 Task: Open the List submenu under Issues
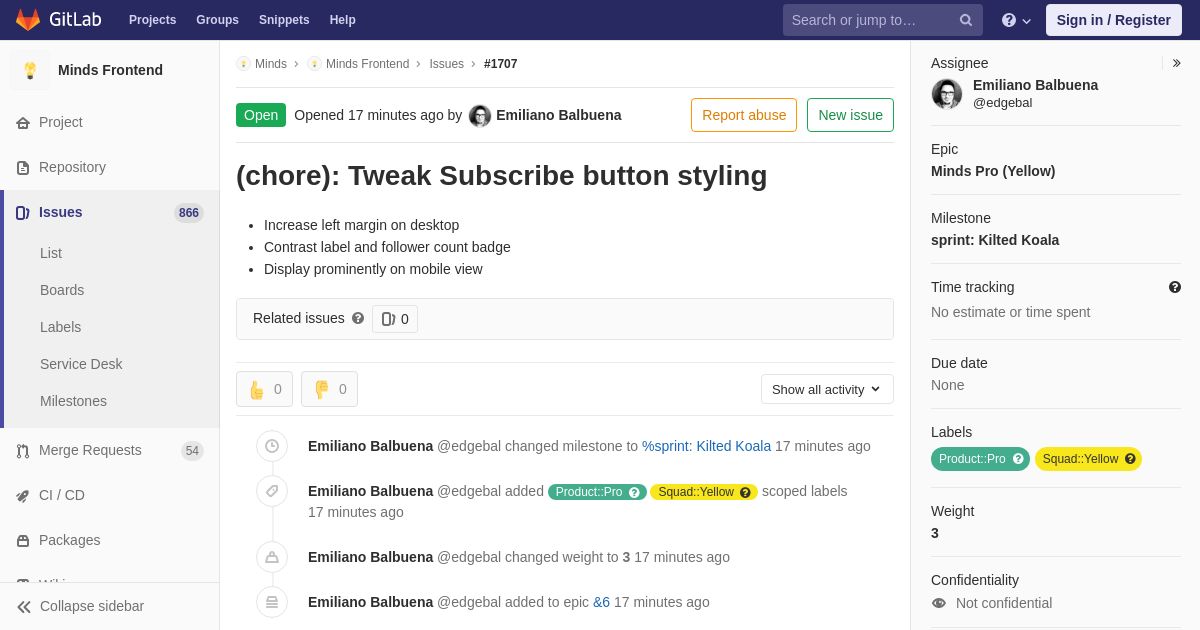(x=51, y=253)
